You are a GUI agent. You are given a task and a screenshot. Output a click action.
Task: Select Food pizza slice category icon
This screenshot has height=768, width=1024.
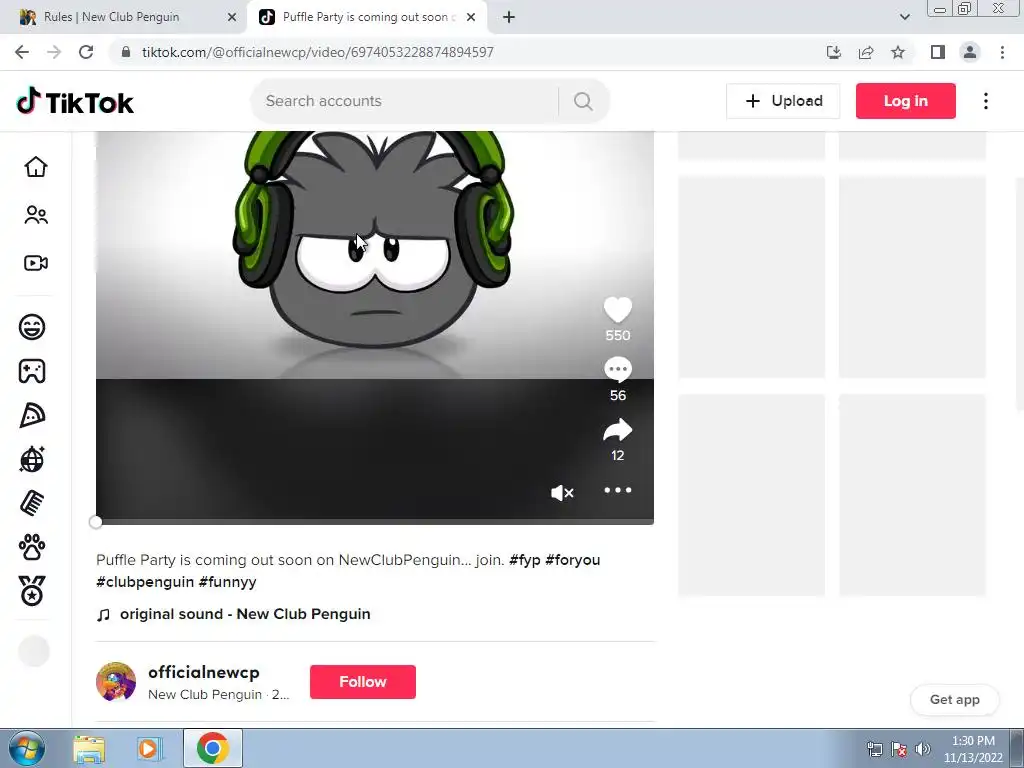click(x=32, y=415)
